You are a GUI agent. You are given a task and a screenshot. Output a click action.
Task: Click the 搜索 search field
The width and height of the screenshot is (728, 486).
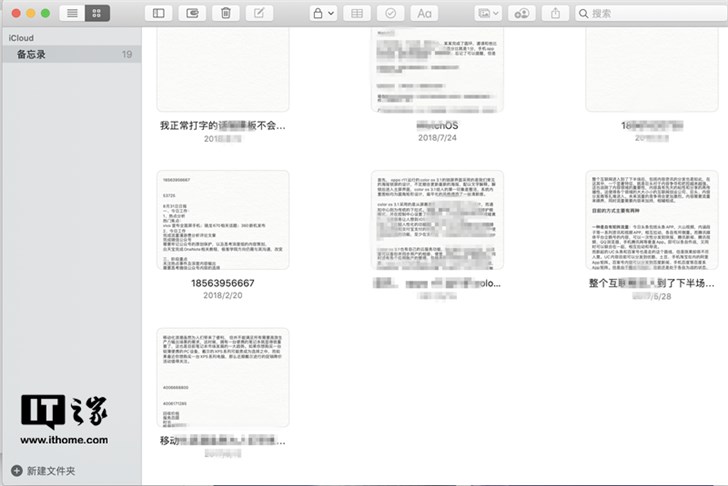tap(651, 13)
